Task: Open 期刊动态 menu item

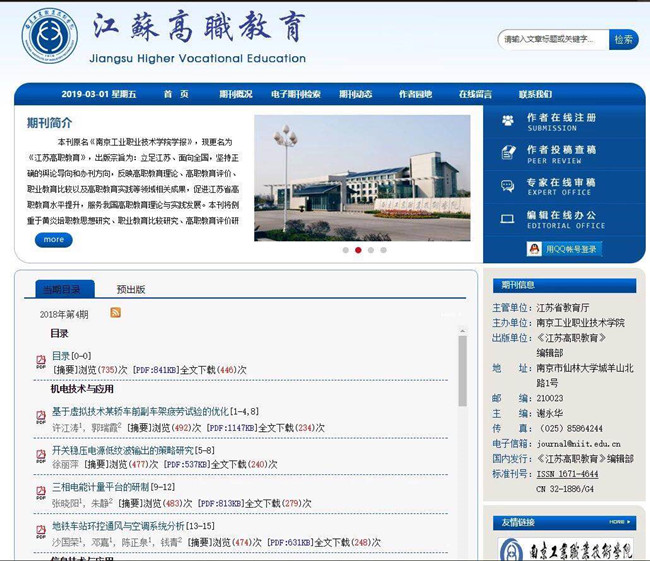Action: tap(356, 94)
